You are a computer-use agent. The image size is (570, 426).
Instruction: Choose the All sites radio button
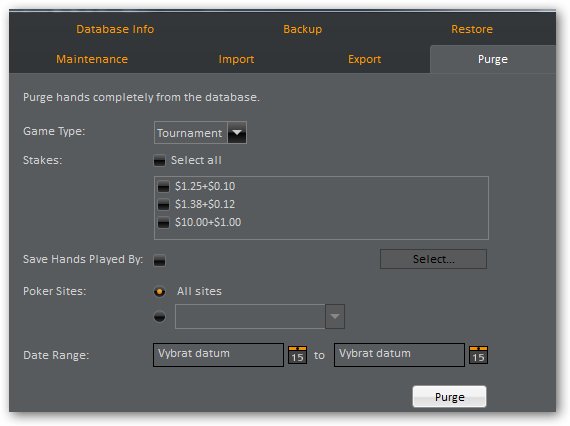pyautogui.click(x=160, y=292)
